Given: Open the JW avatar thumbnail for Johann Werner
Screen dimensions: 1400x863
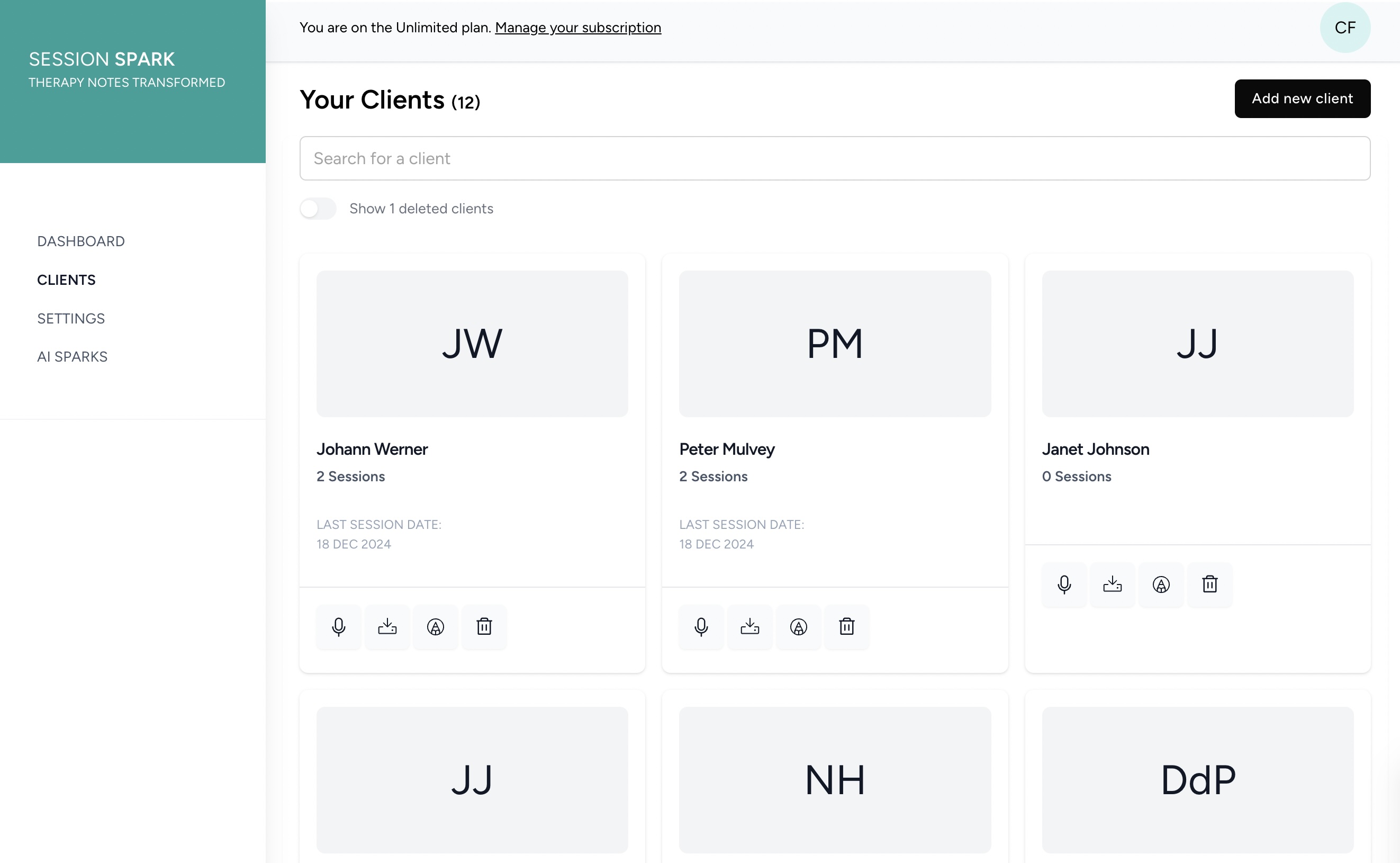Looking at the screenshot, I should click(x=472, y=344).
